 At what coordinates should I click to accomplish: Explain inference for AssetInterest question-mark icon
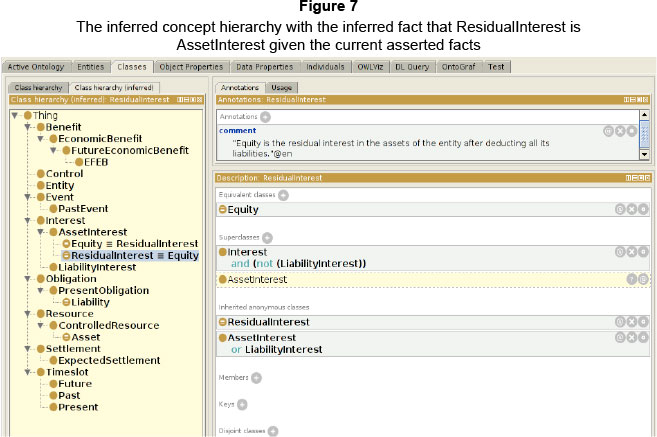pos(630,280)
